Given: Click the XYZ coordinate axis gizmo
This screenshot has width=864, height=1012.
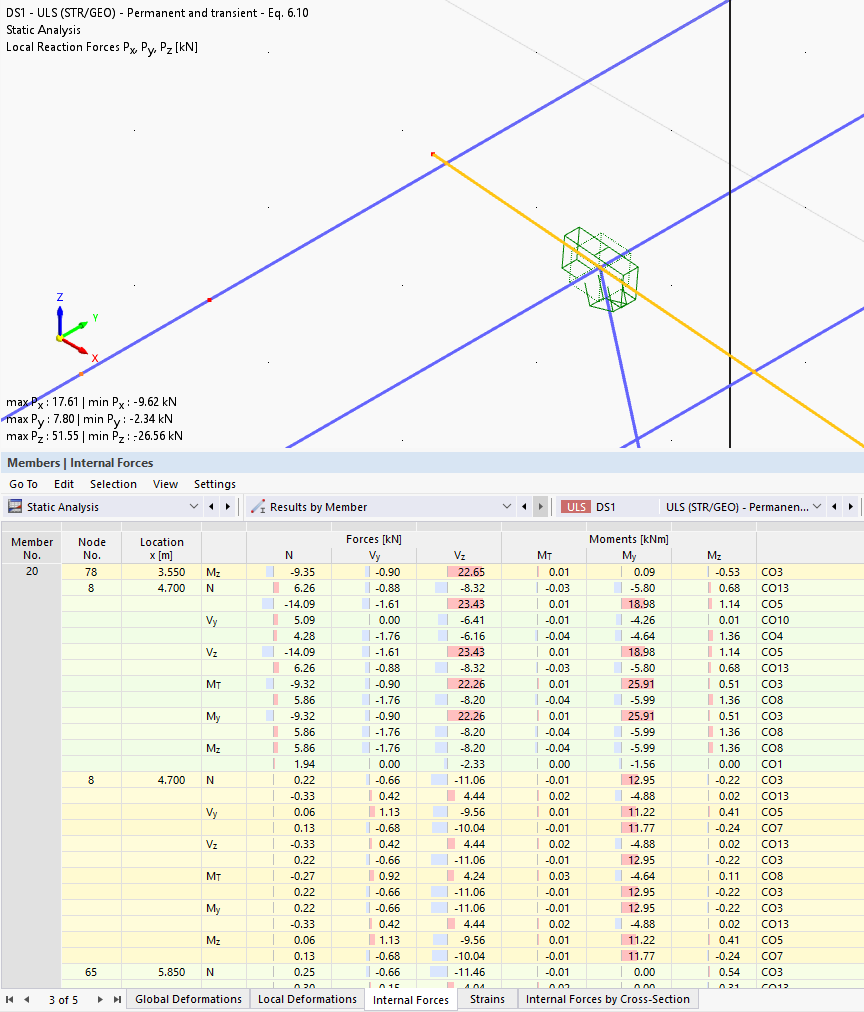Looking at the screenshot, I should pos(68,331).
